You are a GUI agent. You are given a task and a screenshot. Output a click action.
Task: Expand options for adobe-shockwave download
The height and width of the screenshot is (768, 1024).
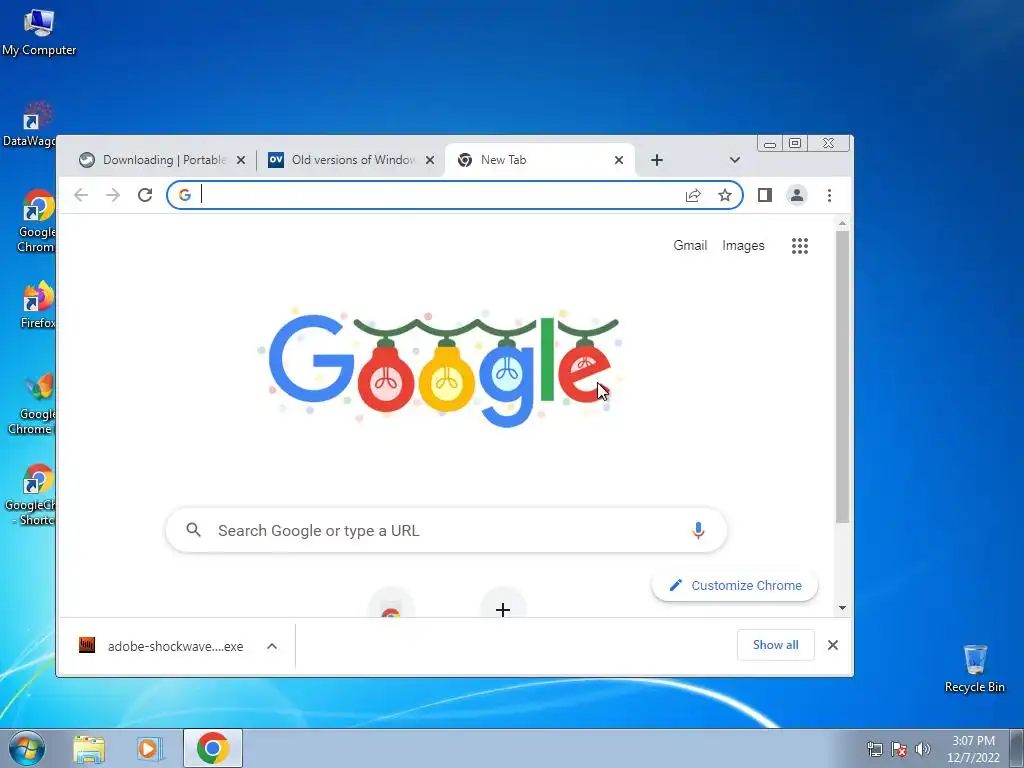pyautogui.click(x=272, y=646)
